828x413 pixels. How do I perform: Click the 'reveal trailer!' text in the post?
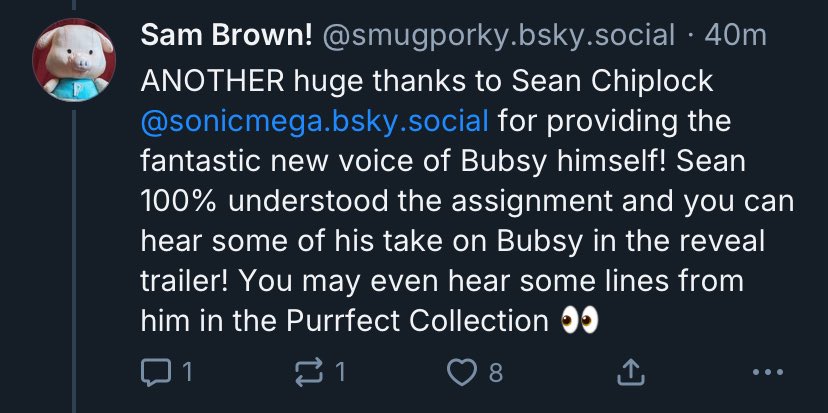(x=453, y=261)
